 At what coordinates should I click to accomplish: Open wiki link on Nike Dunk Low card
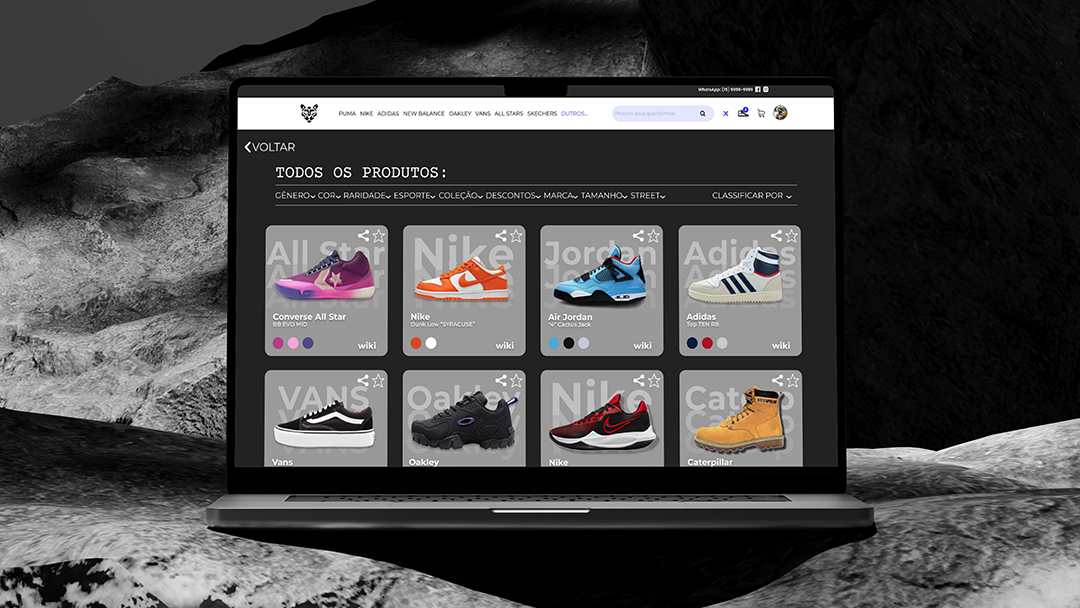click(x=505, y=346)
